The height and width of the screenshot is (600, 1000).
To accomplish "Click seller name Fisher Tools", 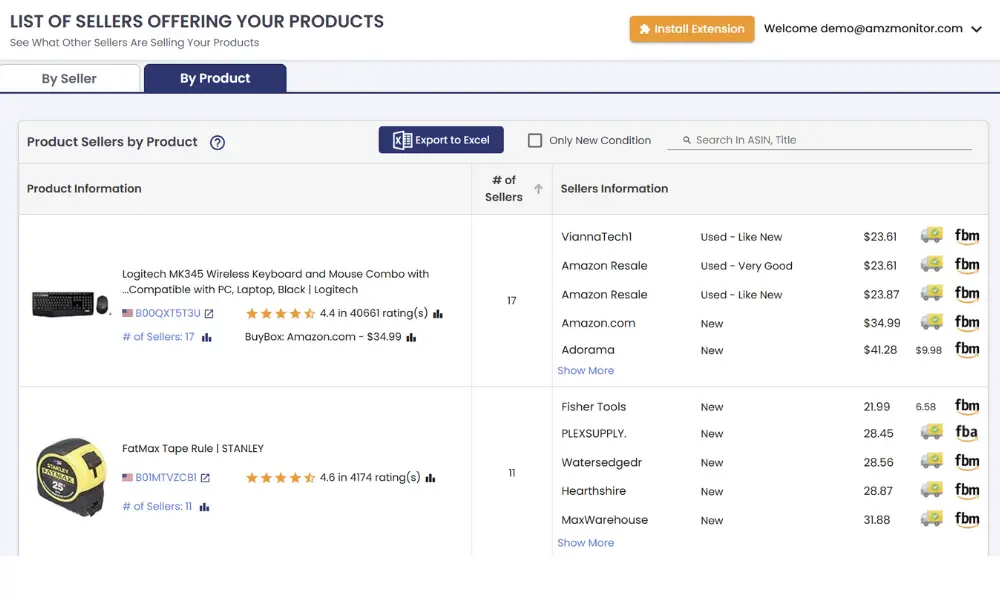I will 594,407.
